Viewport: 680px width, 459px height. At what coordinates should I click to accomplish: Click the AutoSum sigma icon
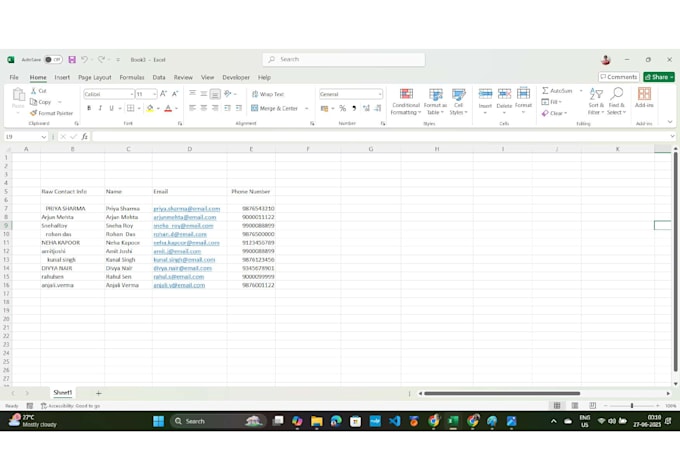click(x=545, y=91)
